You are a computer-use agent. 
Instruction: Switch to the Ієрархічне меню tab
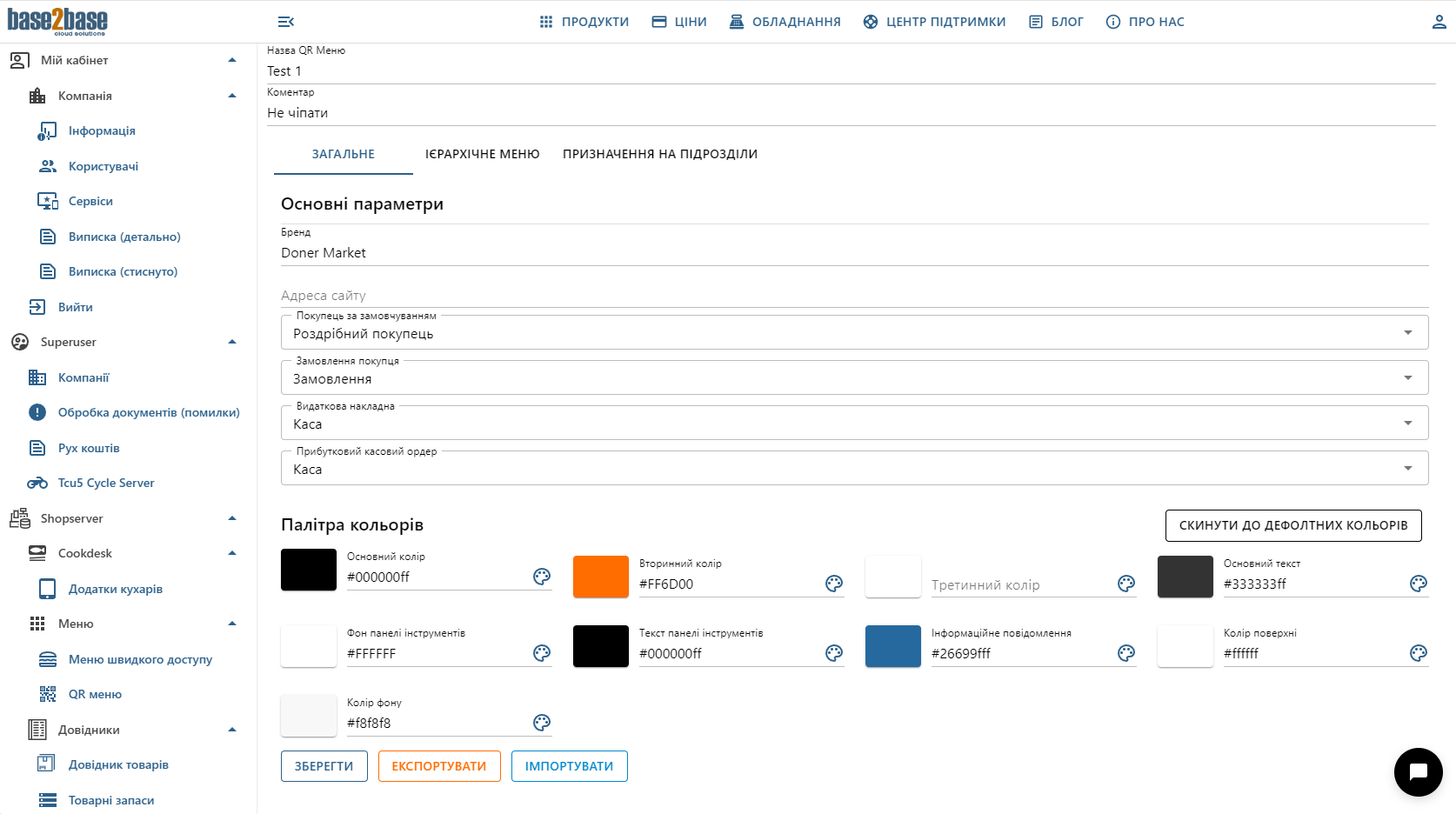tap(482, 154)
